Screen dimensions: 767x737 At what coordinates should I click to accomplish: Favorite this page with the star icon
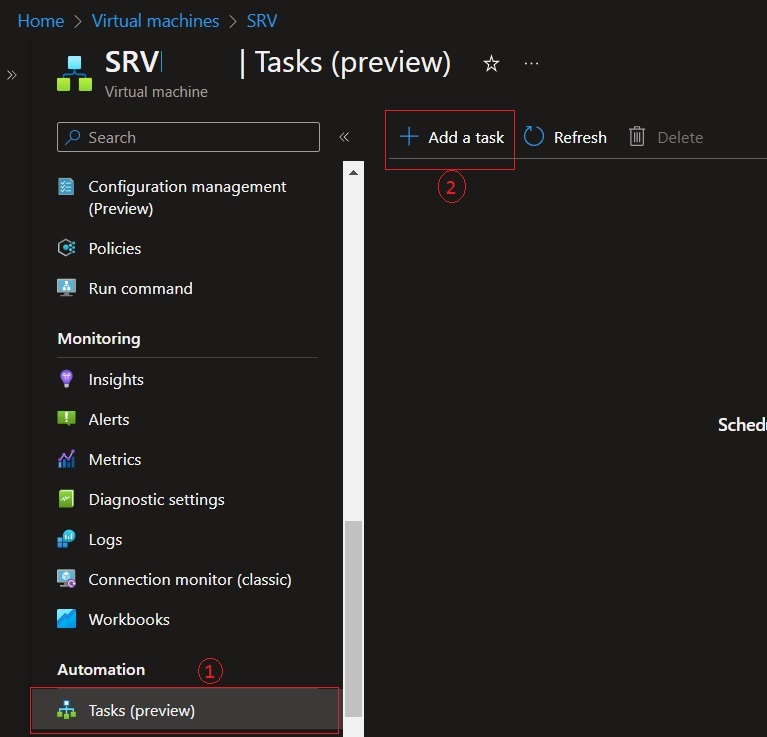coord(491,64)
